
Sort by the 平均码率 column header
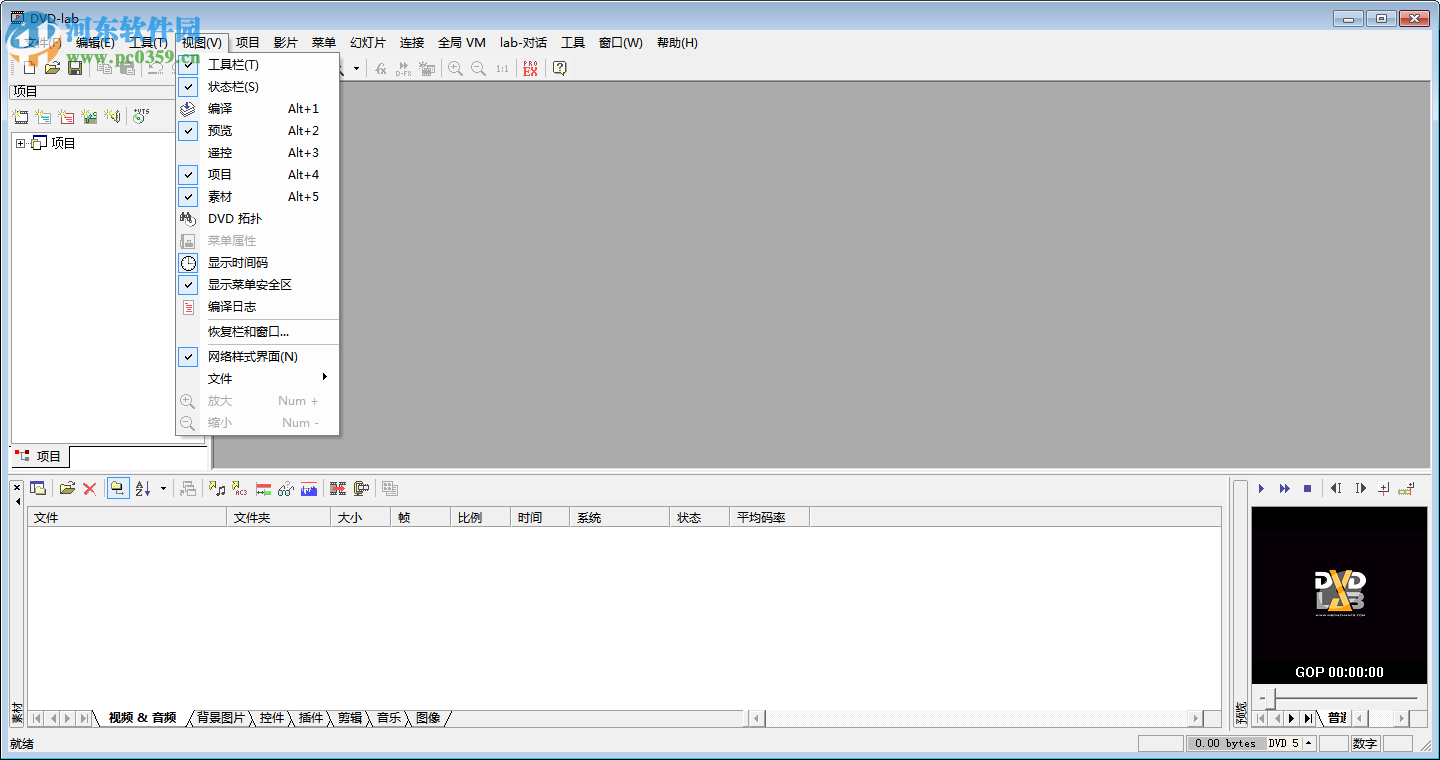pos(769,518)
